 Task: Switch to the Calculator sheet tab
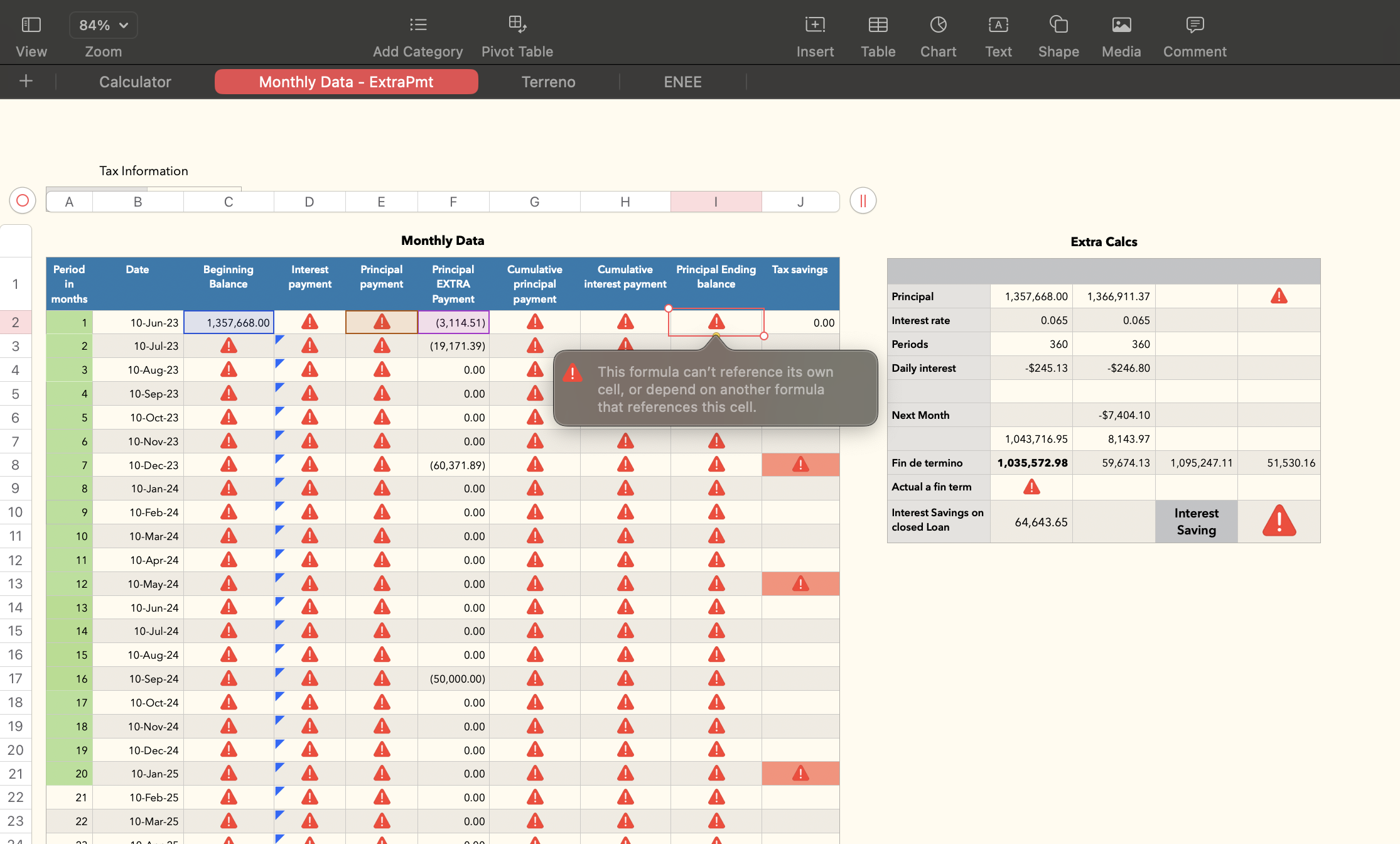pos(135,82)
